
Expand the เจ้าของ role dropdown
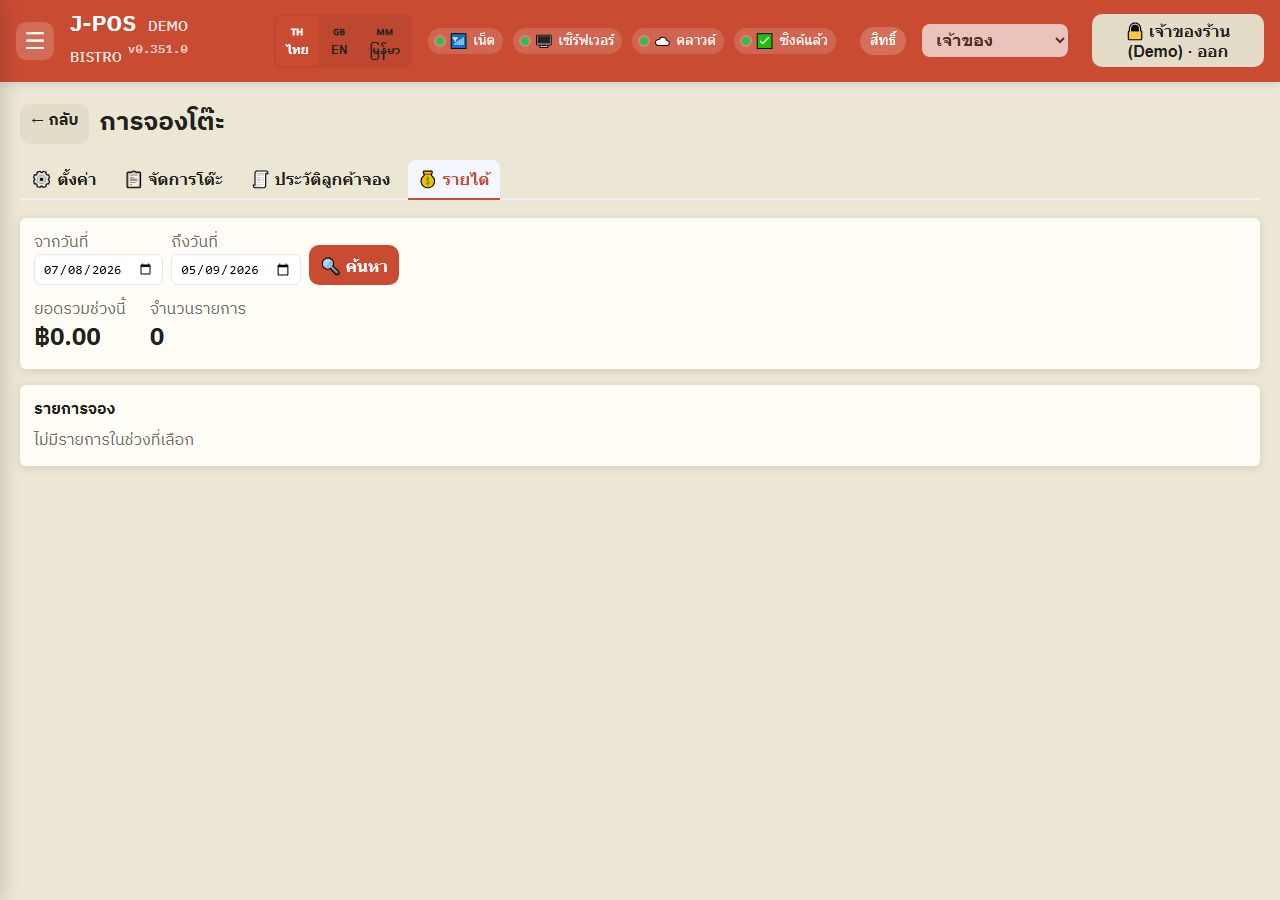[995, 41]
